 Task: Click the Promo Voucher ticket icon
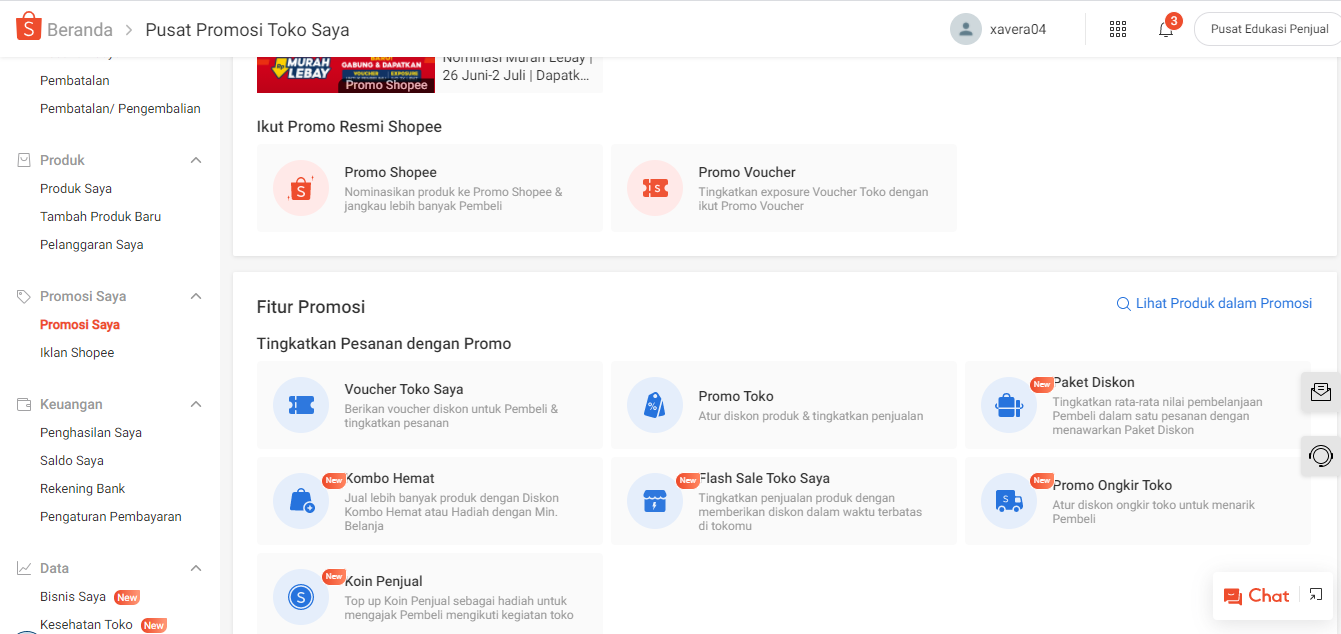(655, 188)
